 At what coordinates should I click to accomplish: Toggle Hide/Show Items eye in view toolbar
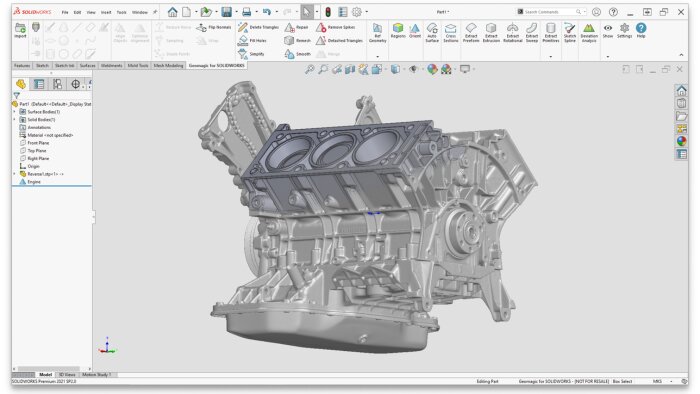point(413,69)
